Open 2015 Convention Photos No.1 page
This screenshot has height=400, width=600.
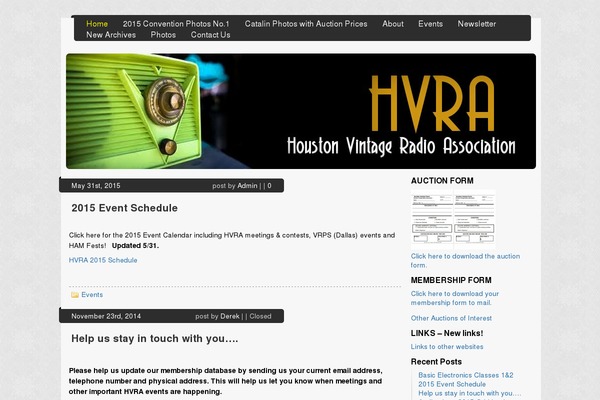click(176, 24)
